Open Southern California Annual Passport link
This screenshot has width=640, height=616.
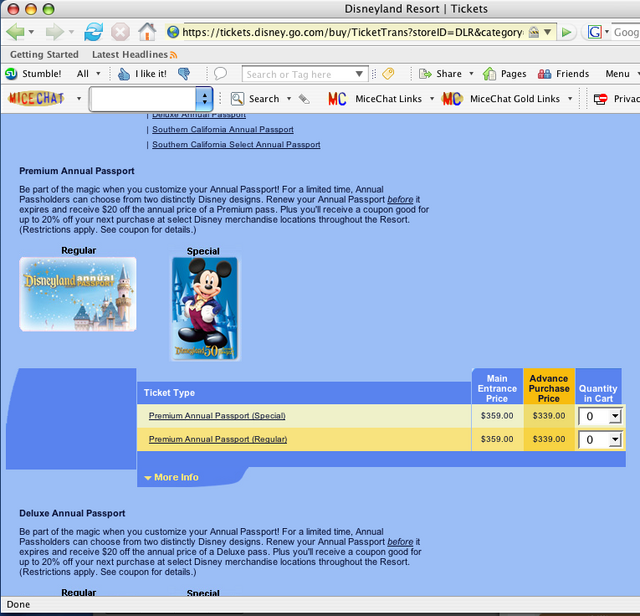tap(223, 129)
